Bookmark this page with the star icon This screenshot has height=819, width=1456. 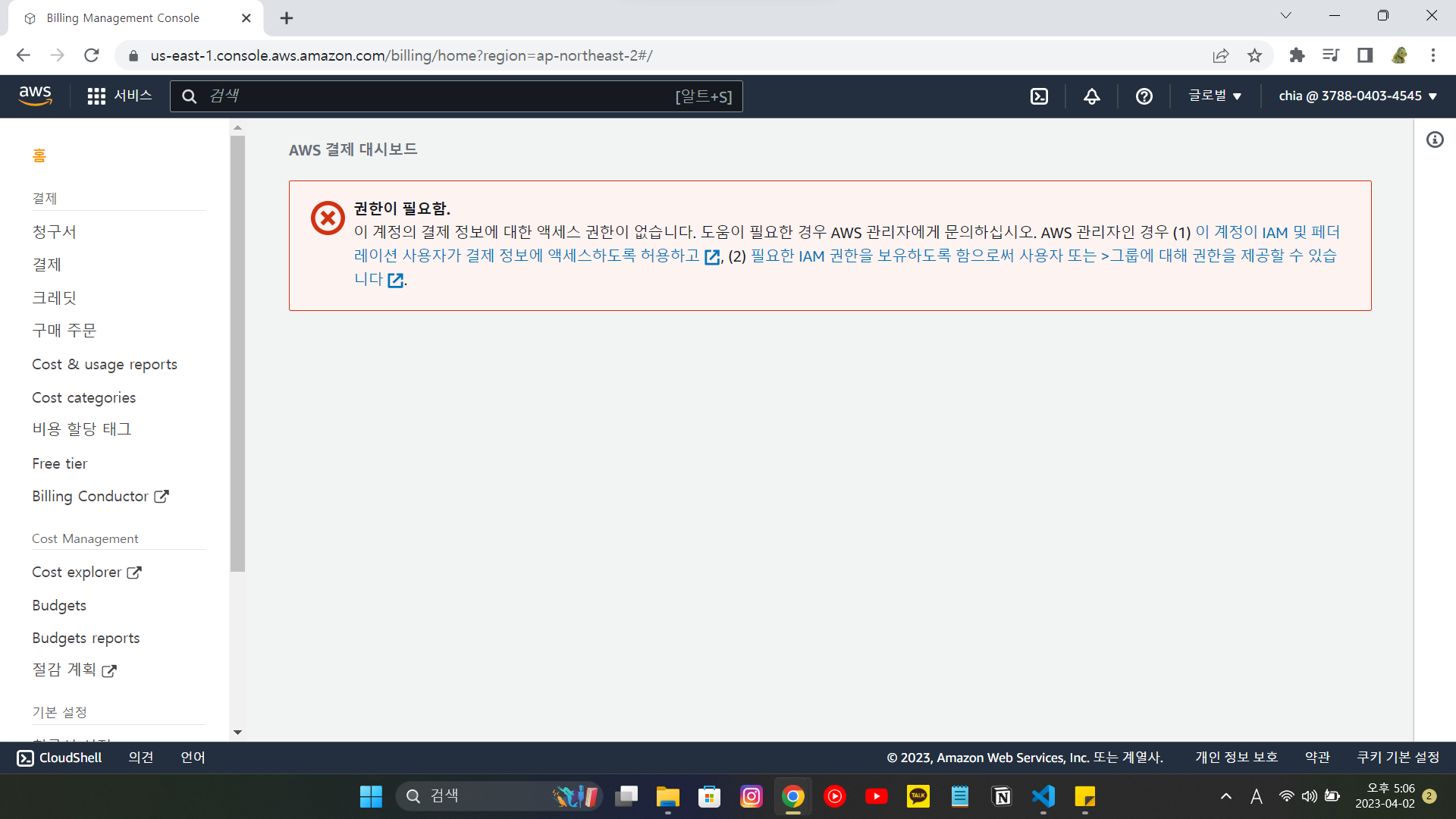(x=1254, y=55)
